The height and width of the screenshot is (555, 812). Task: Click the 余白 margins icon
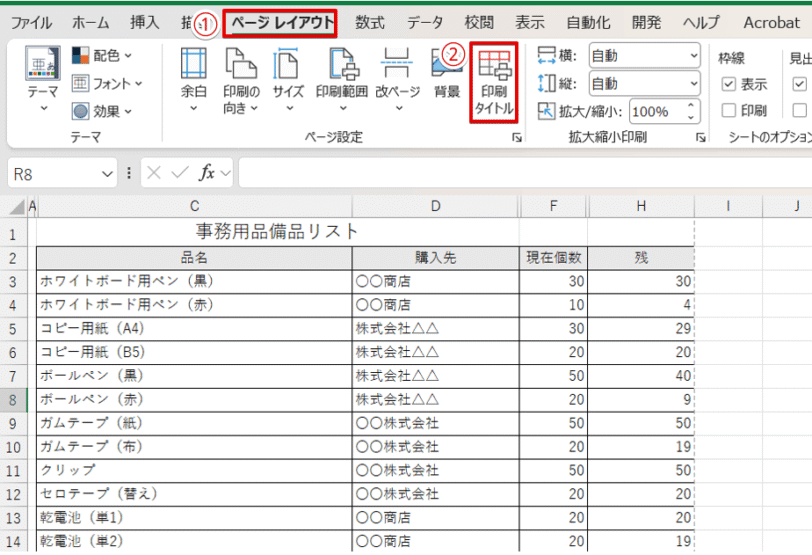click(x=194, y=63)
